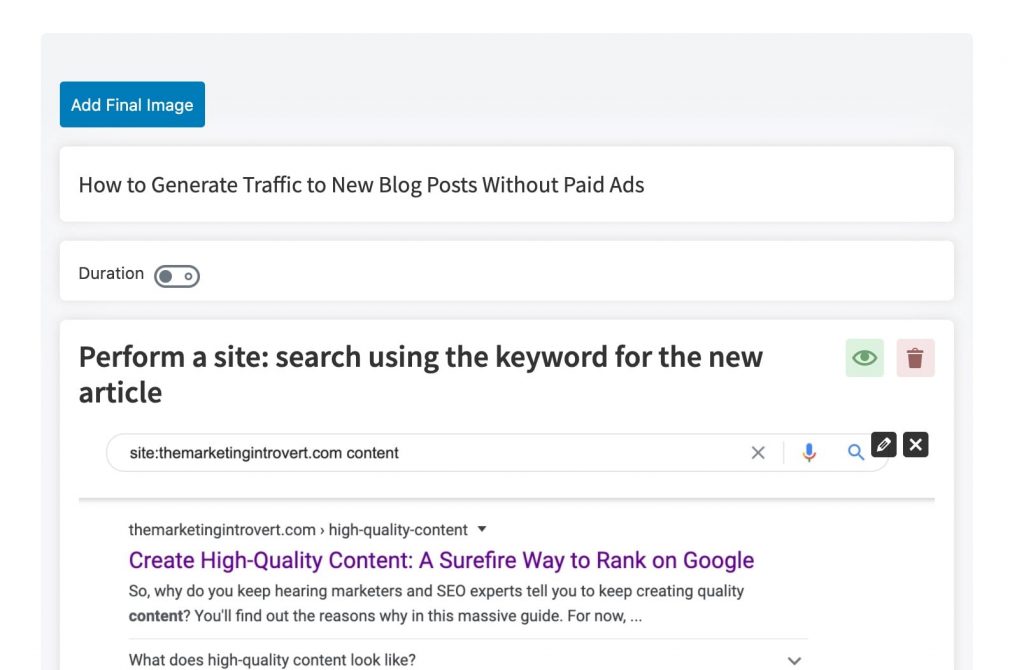Open the "Create High-Quality Content" result link
1024x670 pixels.
(441, 560)
